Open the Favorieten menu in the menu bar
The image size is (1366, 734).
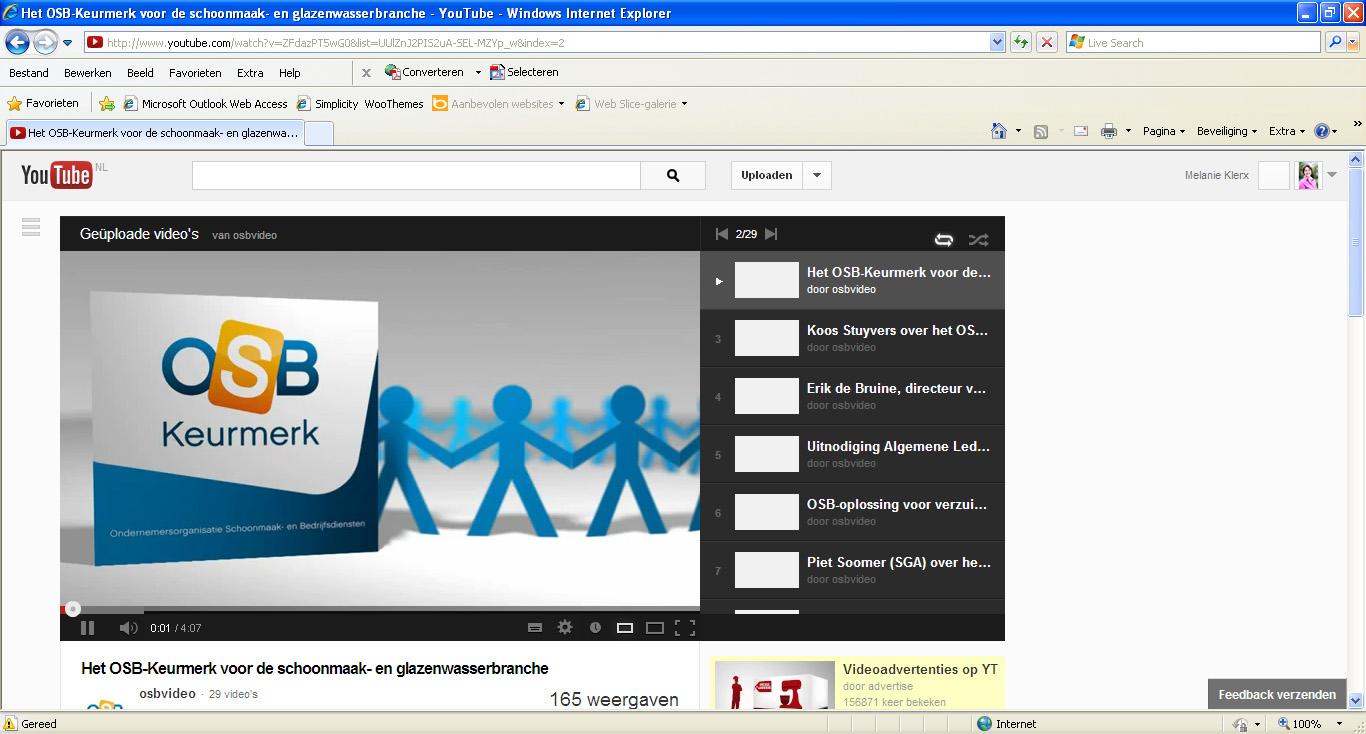pyautogui.click(x=195, y=73)
